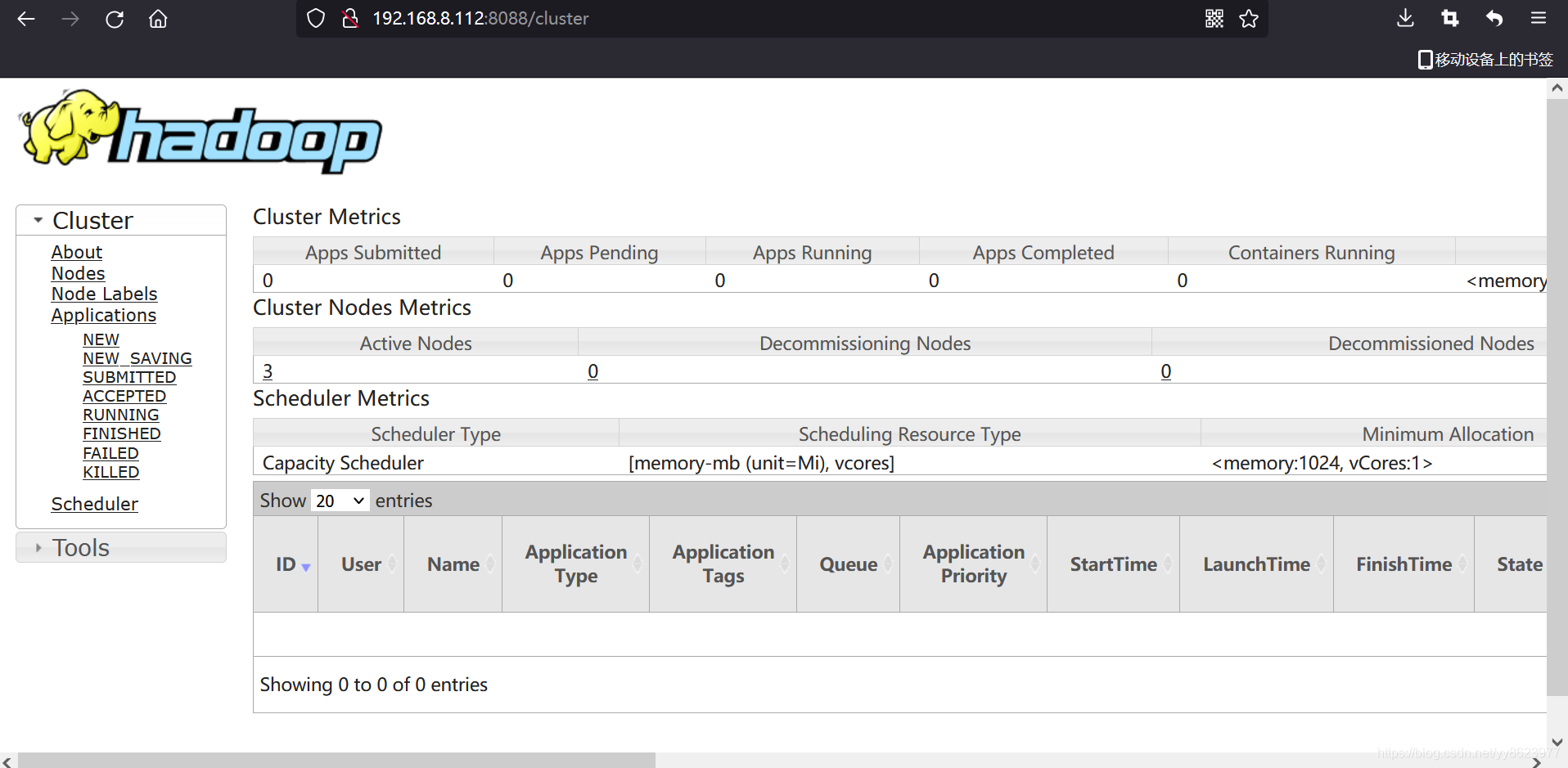Click the undo arrow toolbar icon

pyautogui.click(x=1494, y=18)
